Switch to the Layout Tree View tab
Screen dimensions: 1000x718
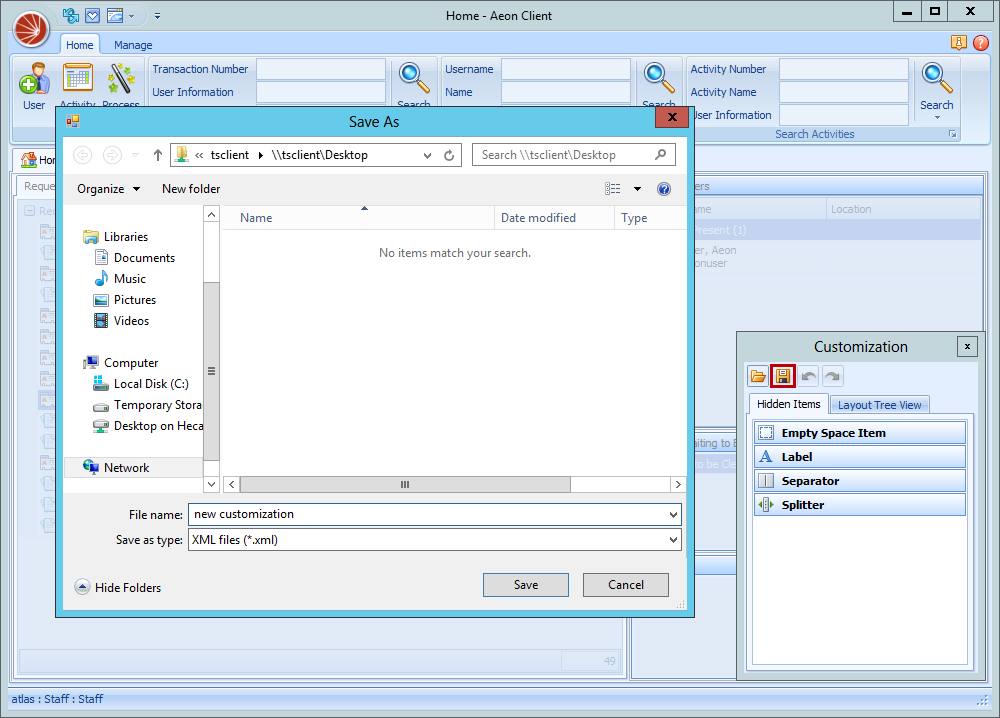(879, 404)
